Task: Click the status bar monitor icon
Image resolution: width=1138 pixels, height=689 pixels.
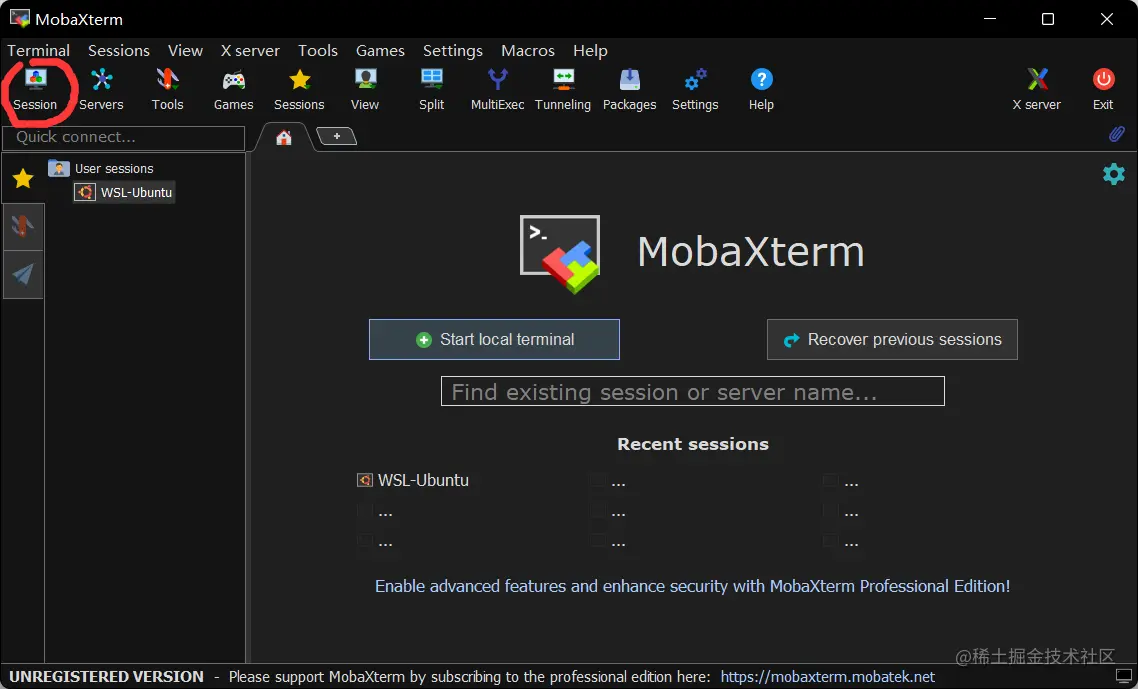Action: pos(1123,677)
